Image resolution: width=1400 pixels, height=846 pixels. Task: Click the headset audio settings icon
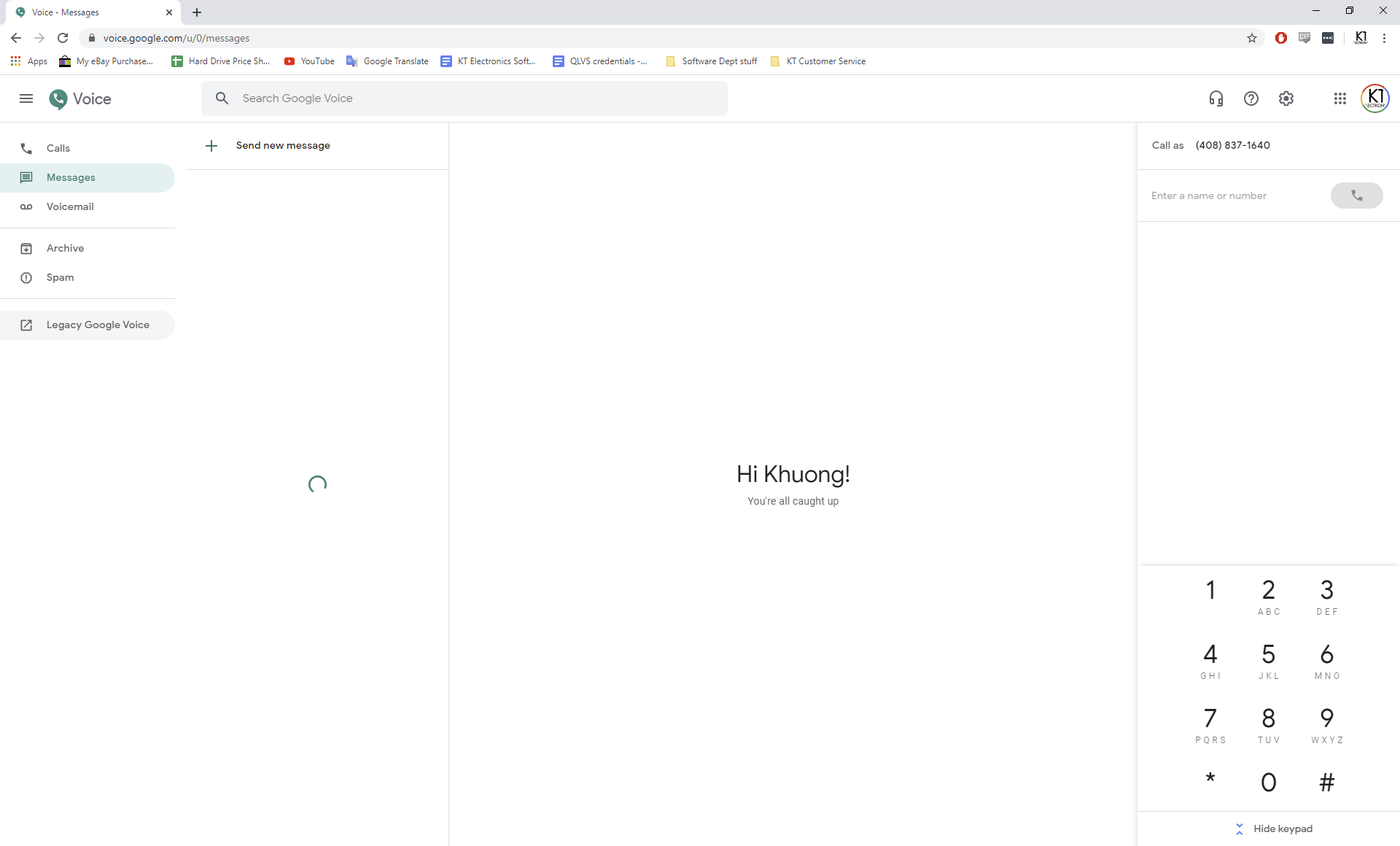tap(1216, 98)
